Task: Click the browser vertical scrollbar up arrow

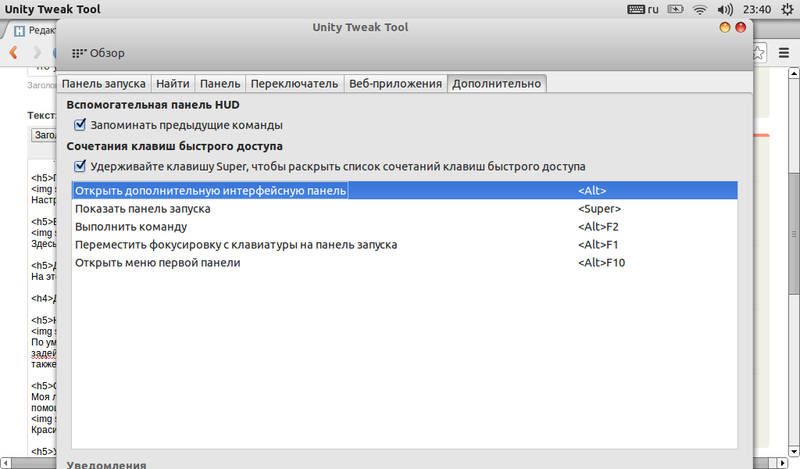Action: click(x=794, y=73)
